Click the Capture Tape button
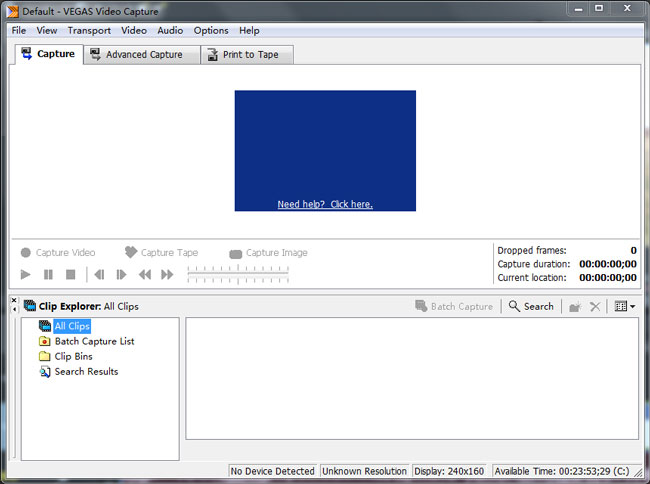Viewport: 650px width, 484px height. point(161,252)
